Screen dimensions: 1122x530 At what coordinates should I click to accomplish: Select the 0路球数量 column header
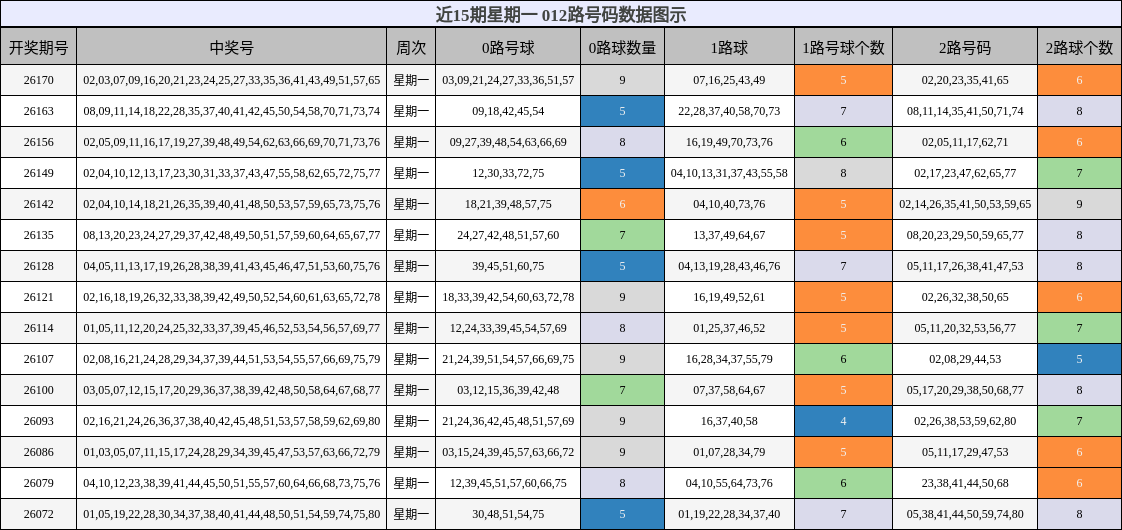pos(622,48)
